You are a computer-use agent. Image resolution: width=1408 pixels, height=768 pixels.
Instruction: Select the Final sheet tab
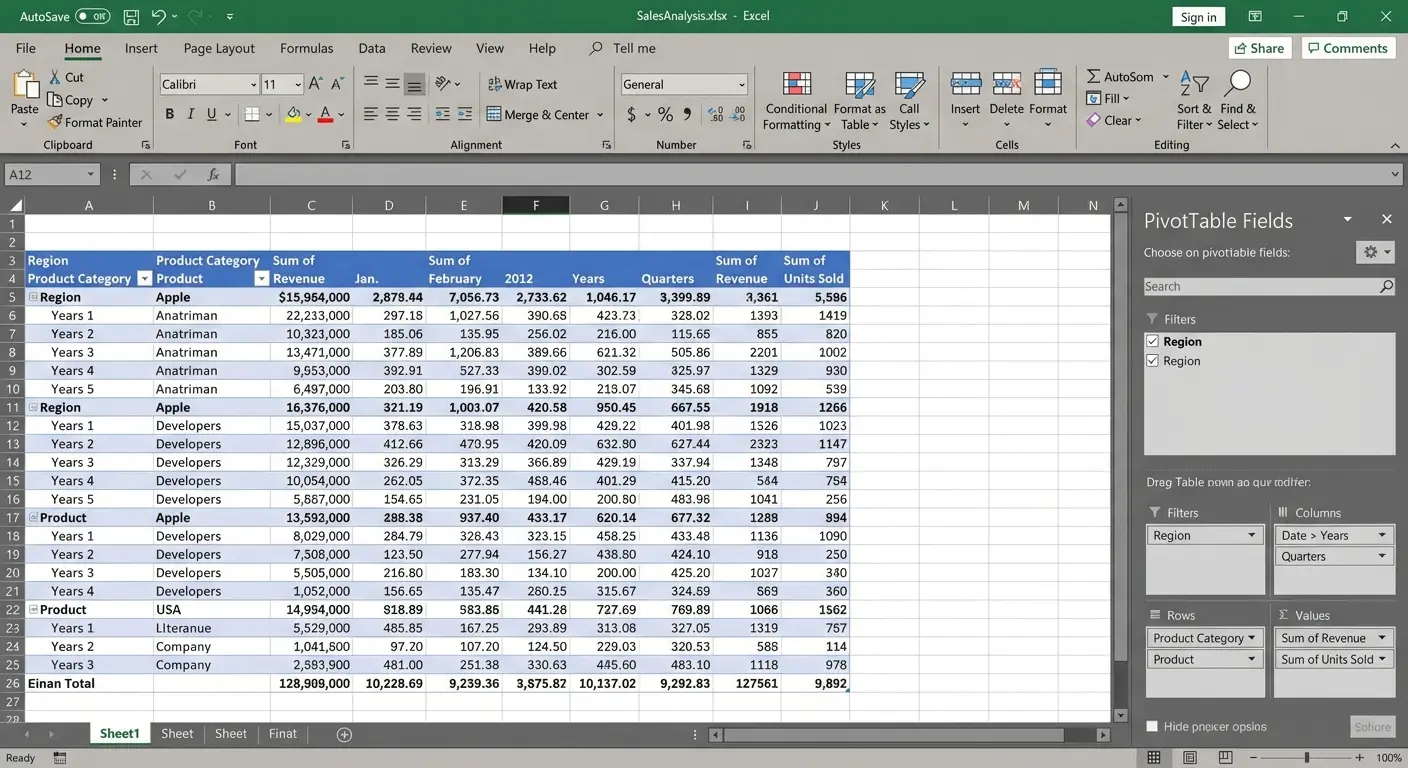tap(282, 733)
